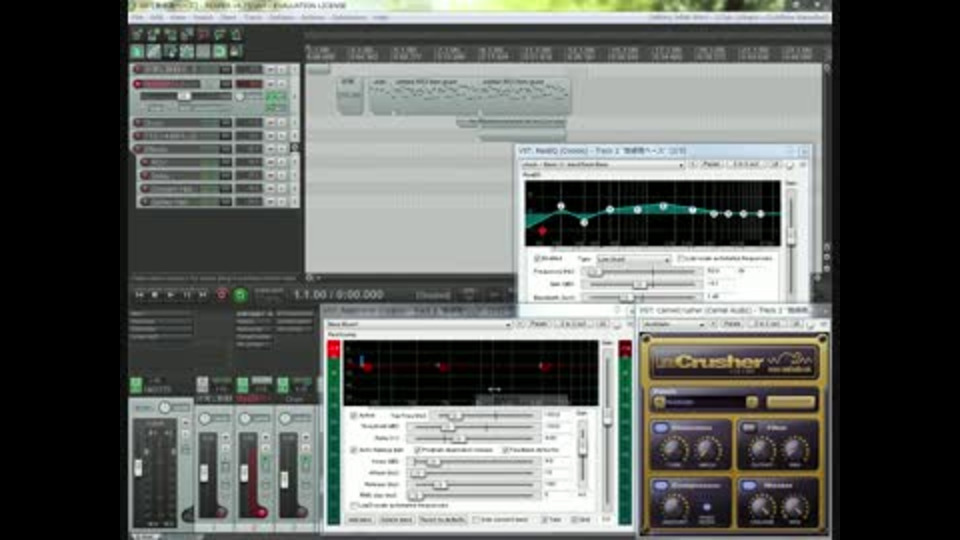This screenshot has width=960, height=540.
Task: Open the ReaEQ band Type dropdown
Action: pyautogui.click(x=633, y=259)
